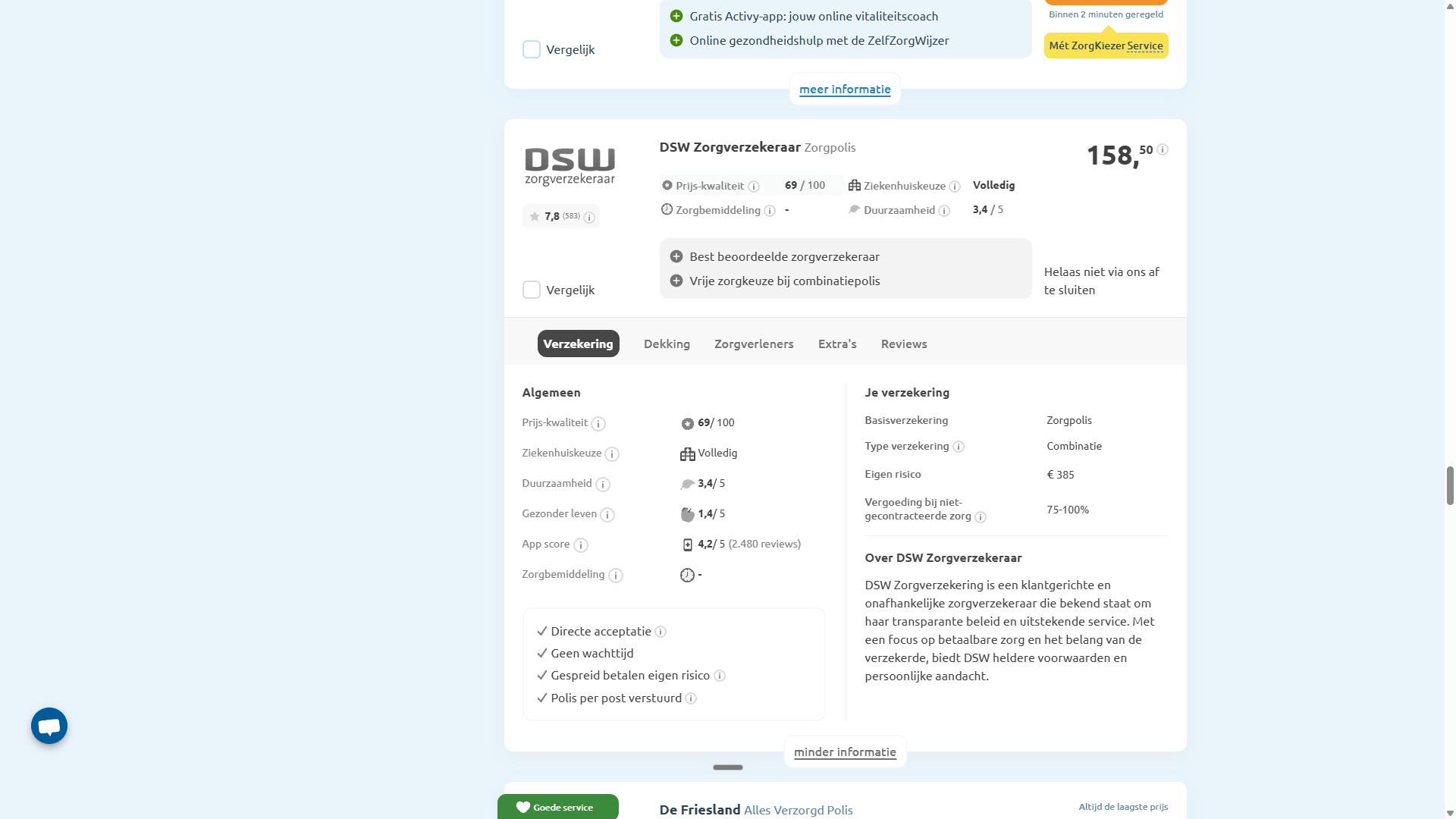Image resolution: width=1456 pixels, height=819 pixels.
Task: Open Duurzaamheid info icon in DSW header
Action: tap(944, 211)
